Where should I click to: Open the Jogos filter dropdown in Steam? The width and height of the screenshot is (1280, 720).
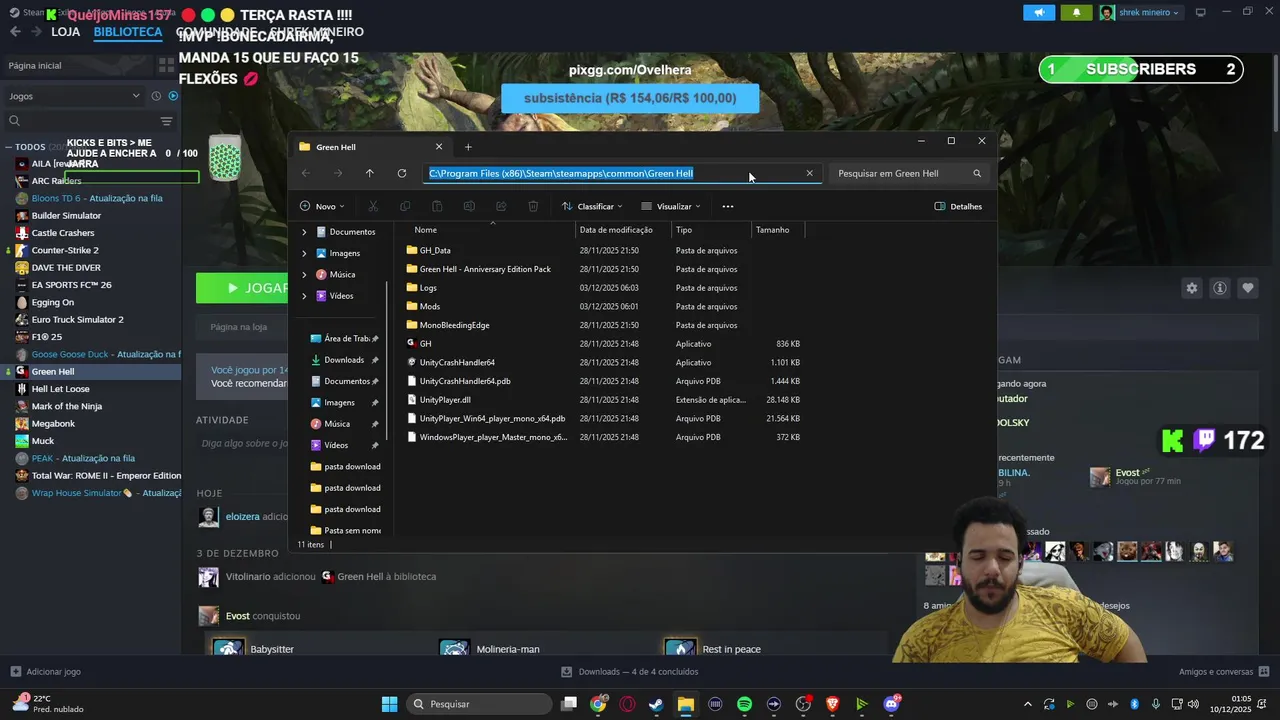click(x=75, y=96)
